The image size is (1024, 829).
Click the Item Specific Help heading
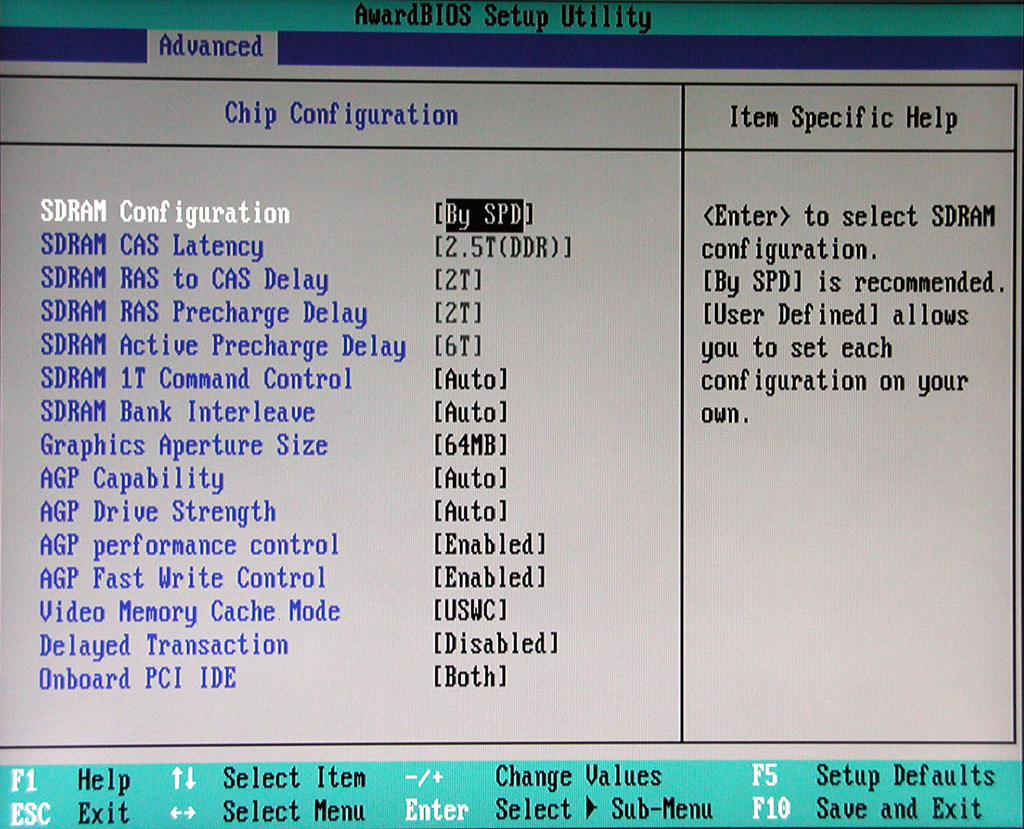844,118
